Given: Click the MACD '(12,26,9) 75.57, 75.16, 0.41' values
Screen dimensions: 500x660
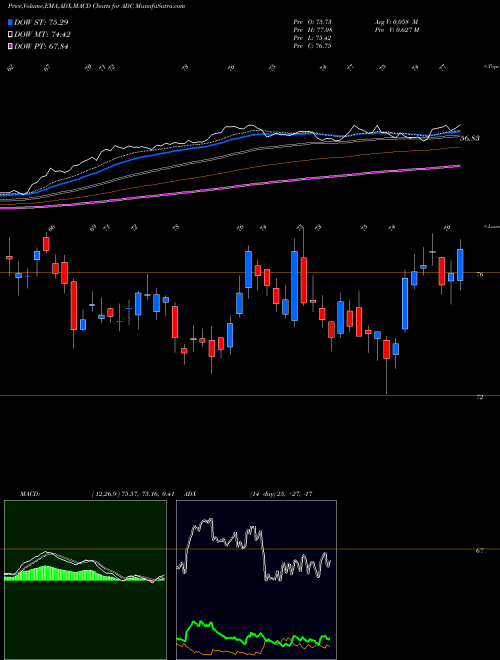Looking at the screenshot, I should coord(133,494).
